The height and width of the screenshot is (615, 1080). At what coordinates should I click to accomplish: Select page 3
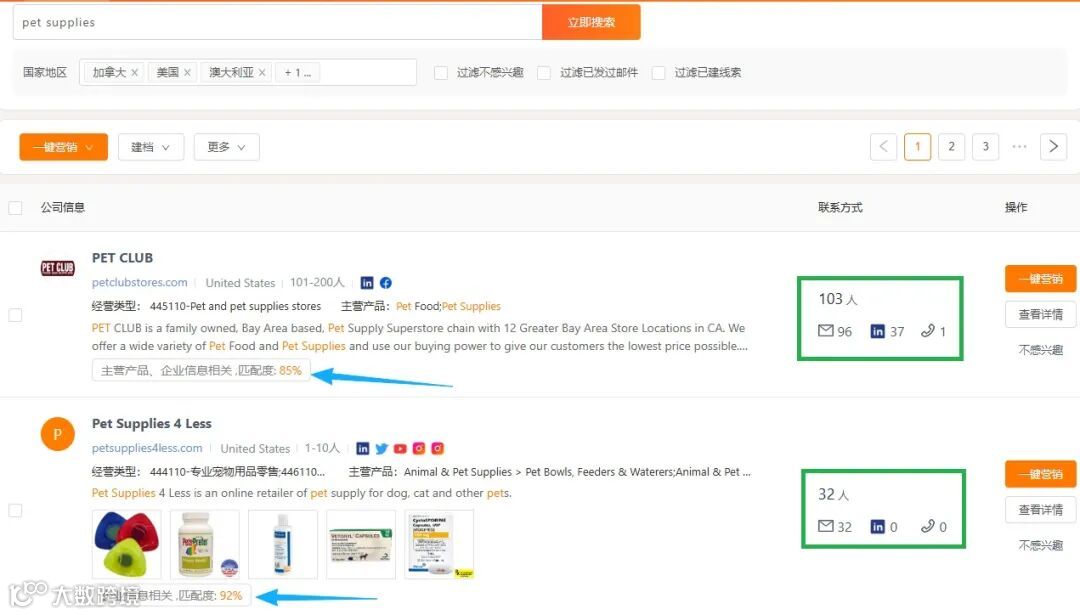(x=986, y=146)
